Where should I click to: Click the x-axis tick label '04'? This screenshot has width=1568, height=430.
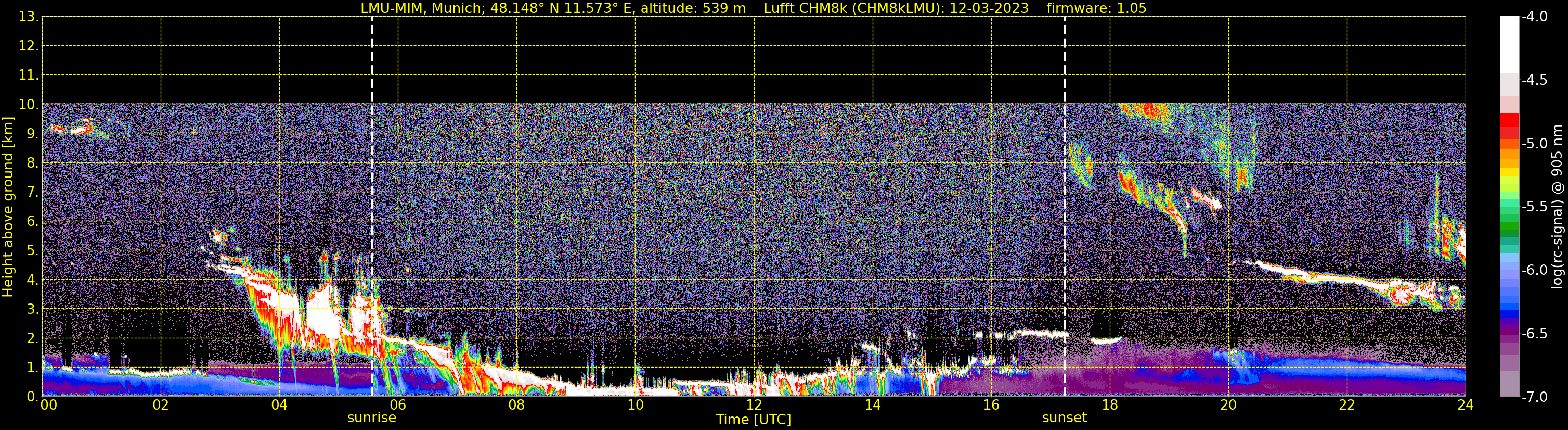279,406
